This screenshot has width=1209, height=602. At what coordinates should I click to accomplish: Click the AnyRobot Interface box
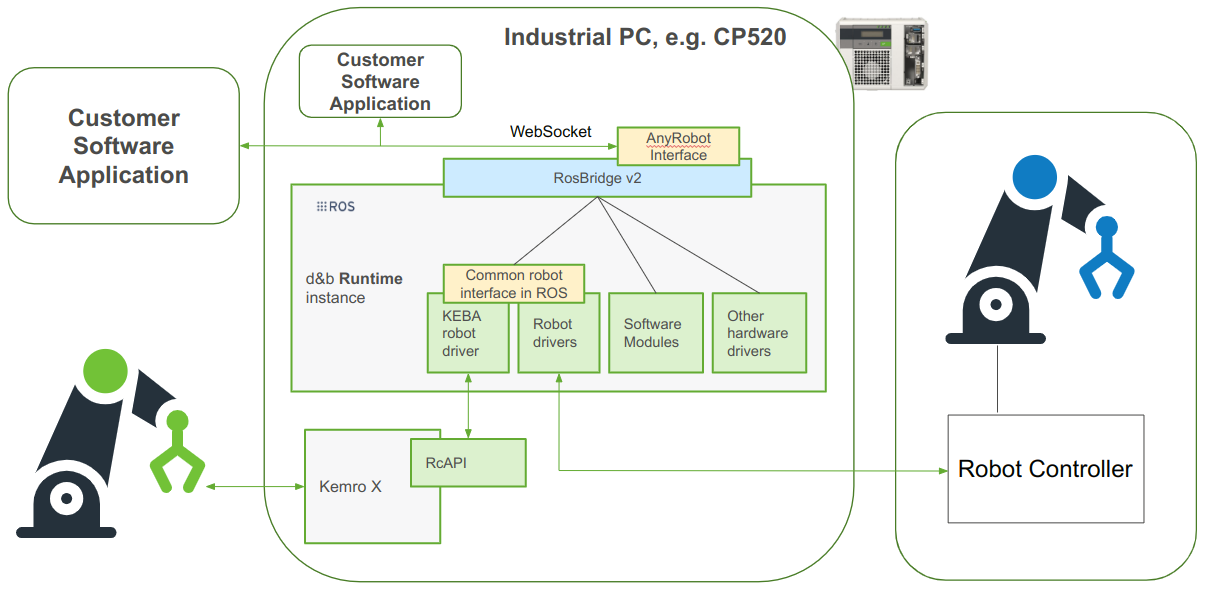point(678,146)
